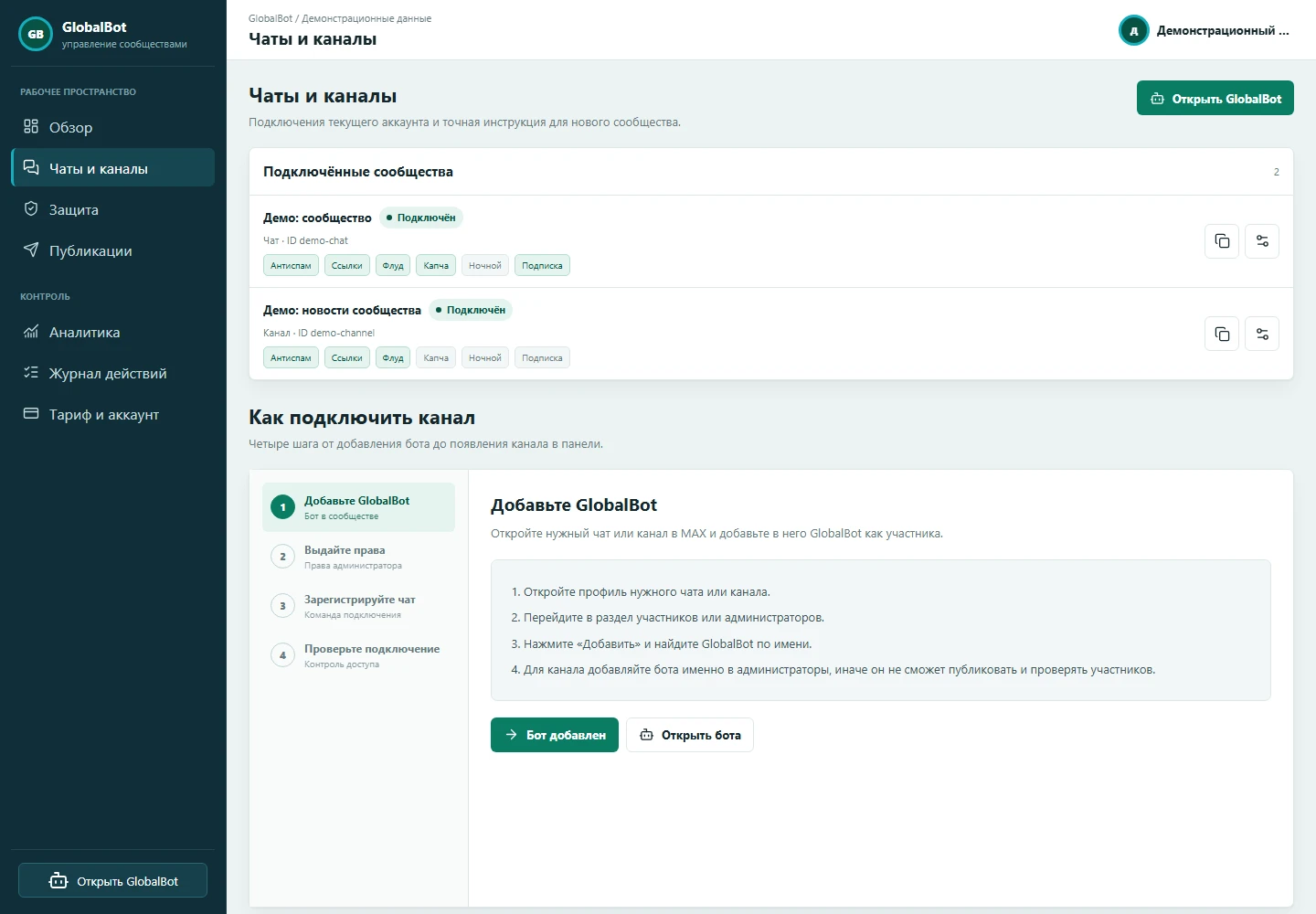This screenshot has width=1316, height=914.
Task: Open settings sliders for Демо: сообщество
Action: pos(1262,241)
